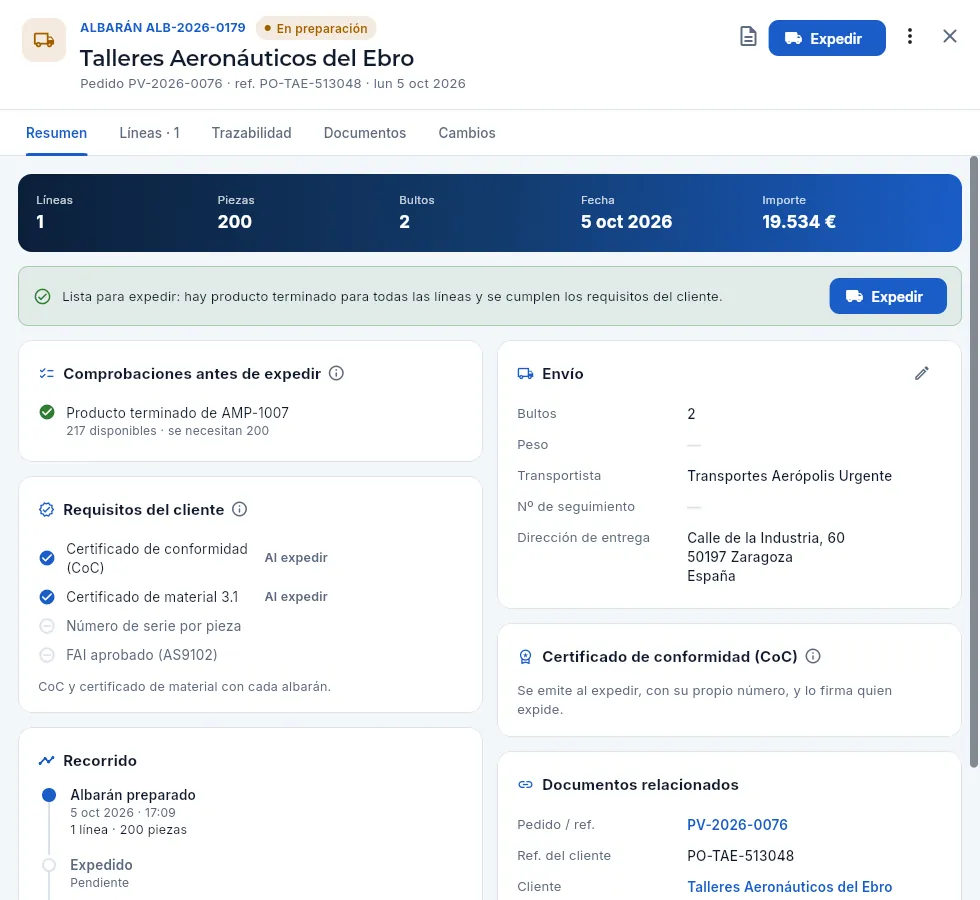The height and width of the screenshot is (900, 980).
Task: Edit the Envío details with pencil icon
Action: pos(922,374)
